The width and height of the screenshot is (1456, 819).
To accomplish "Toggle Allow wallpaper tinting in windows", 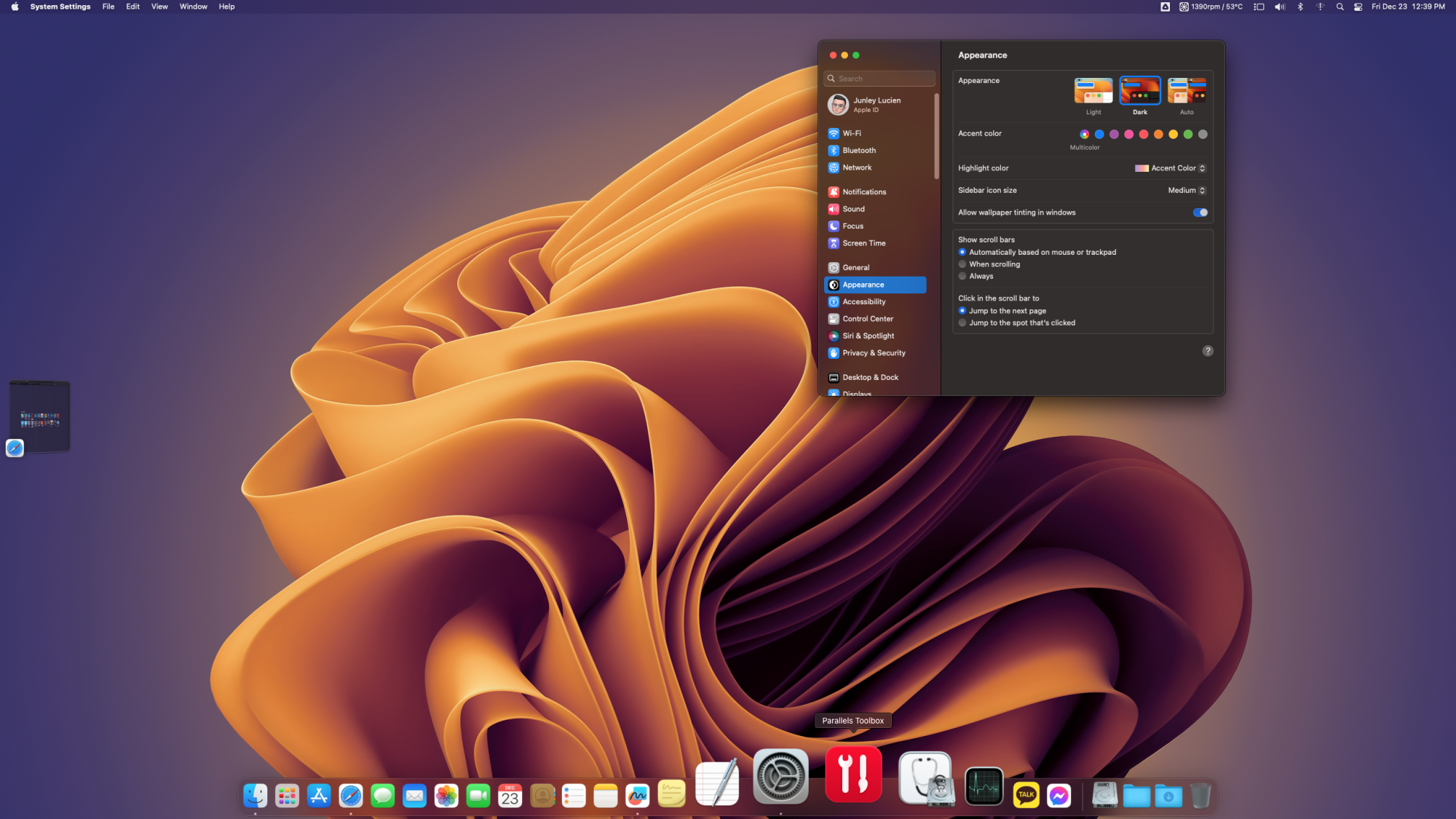I will (1200, 213).
